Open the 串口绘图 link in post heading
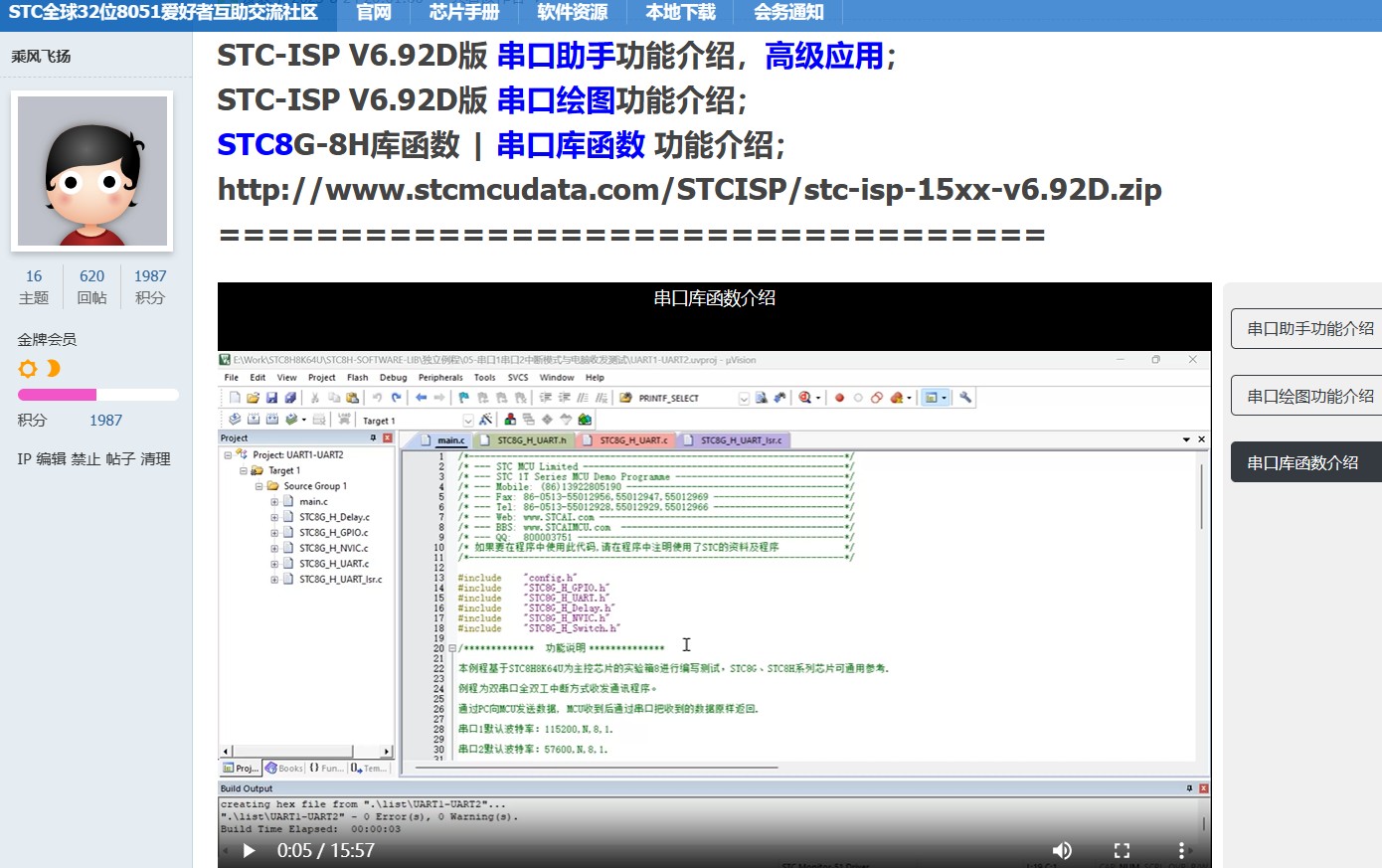The width and height of the screenshot is (1382, 868). pyautogui.click(x=556, y=100)
